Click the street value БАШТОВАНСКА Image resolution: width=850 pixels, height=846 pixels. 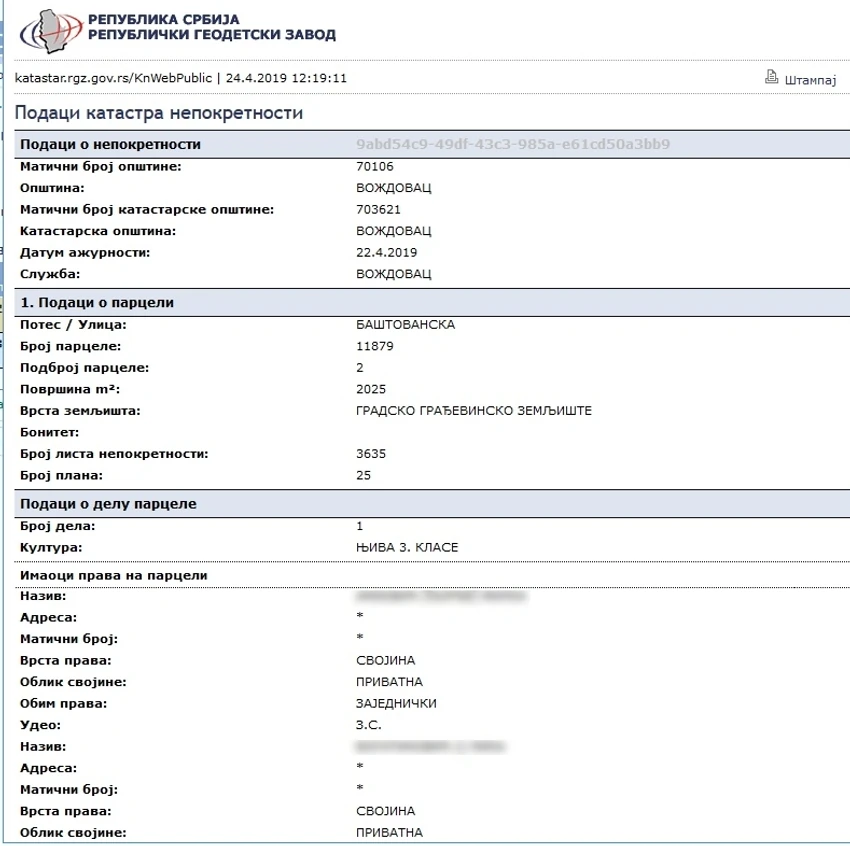point(405,325)
